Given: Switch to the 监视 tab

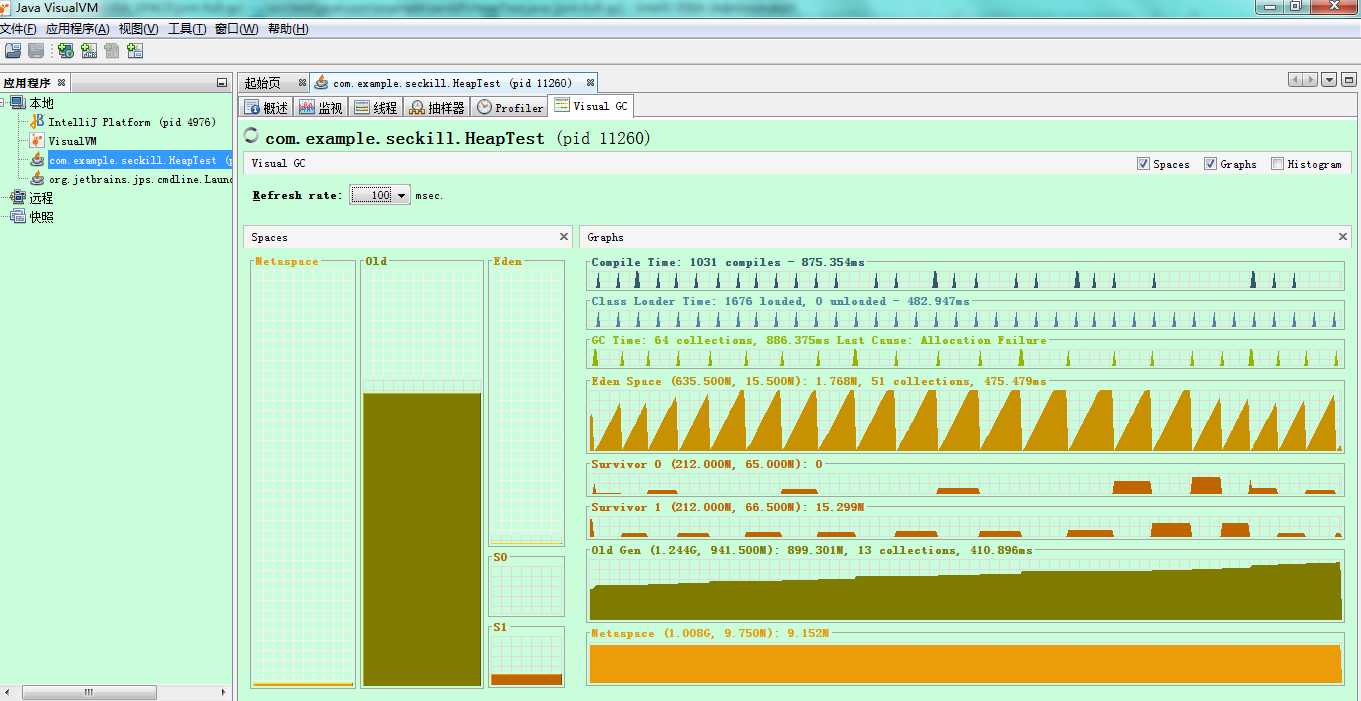Looking at the screenshot, I should tap(321, 107).
